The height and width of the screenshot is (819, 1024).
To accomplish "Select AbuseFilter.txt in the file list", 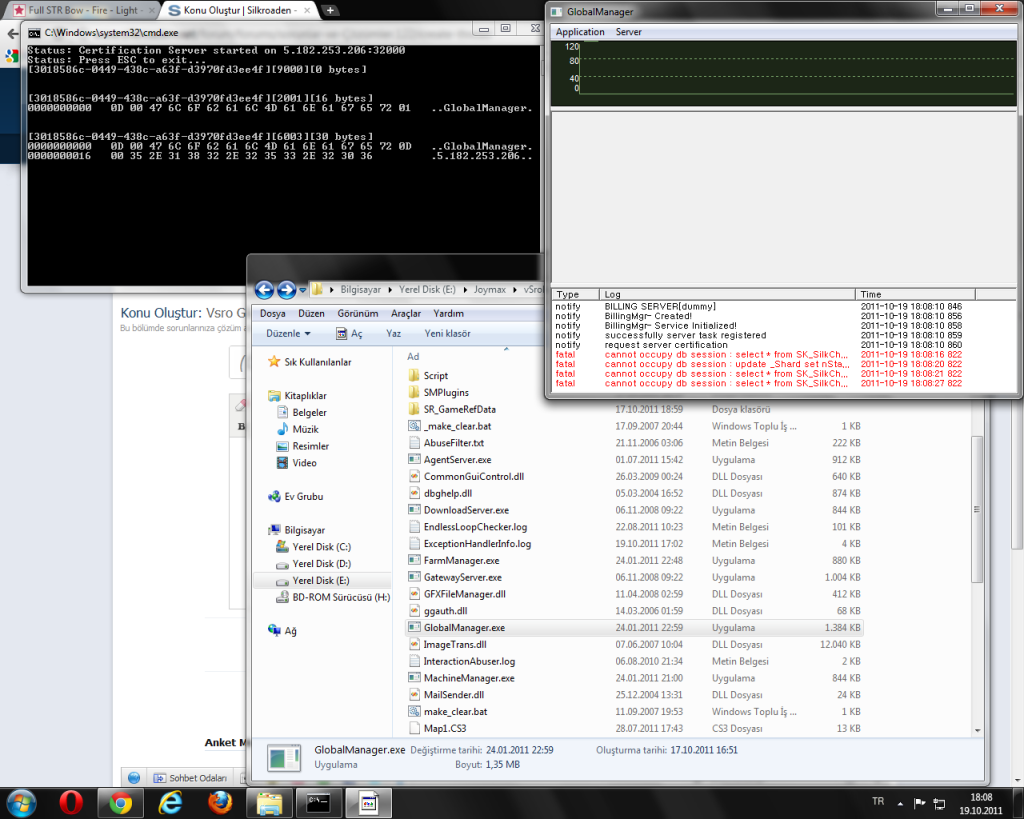I will click(453, 443).
